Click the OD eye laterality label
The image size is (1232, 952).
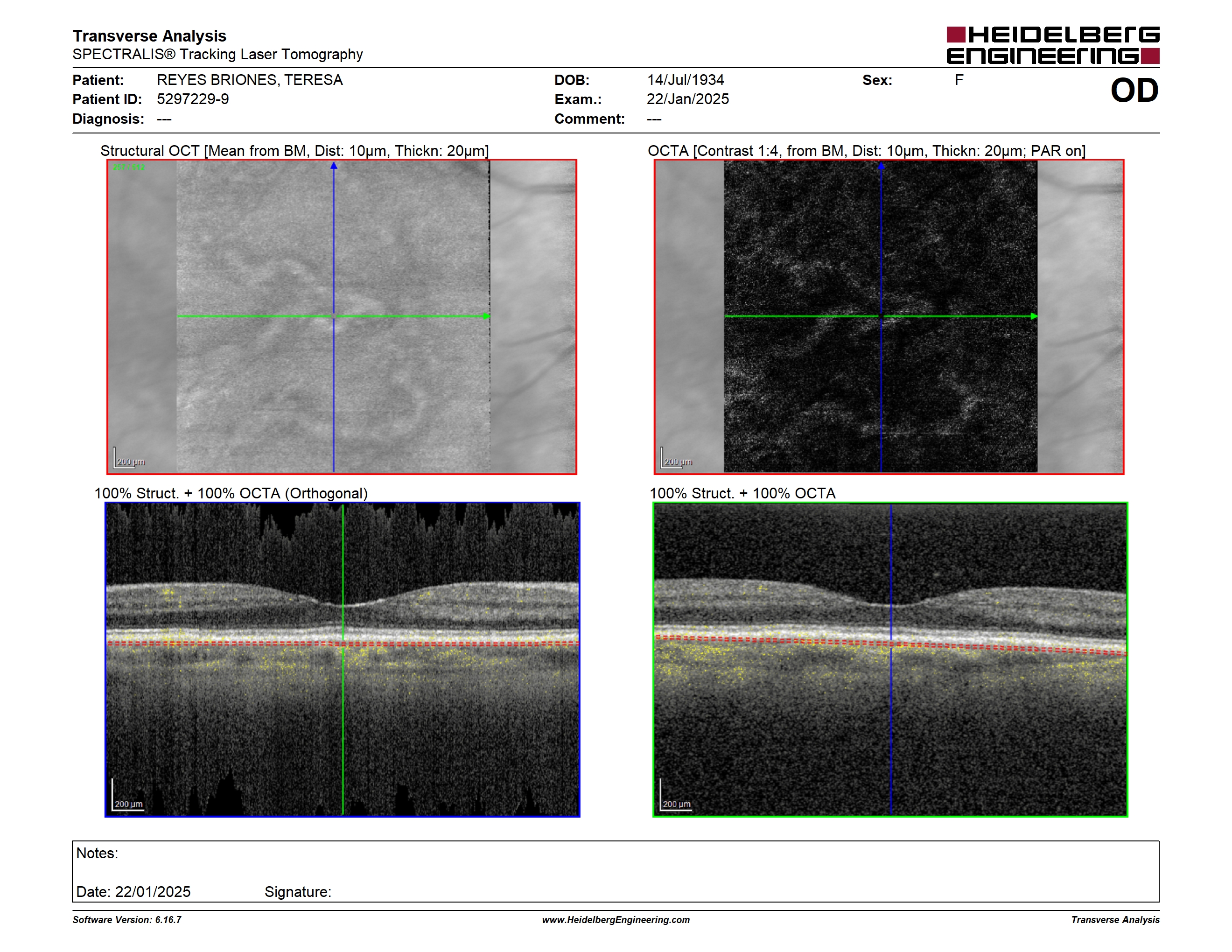(1134, 90)
